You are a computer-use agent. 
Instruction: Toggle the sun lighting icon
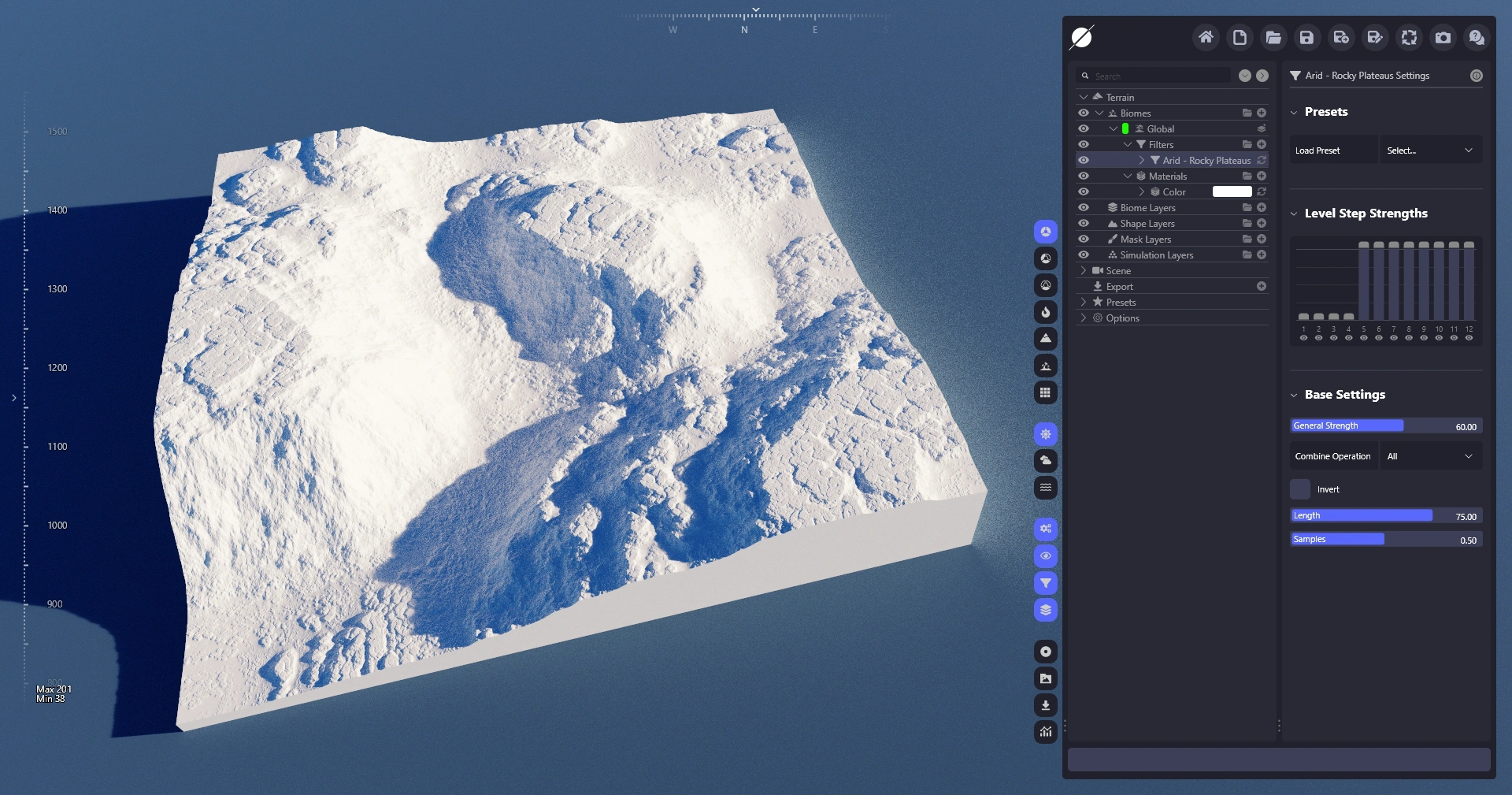tap(1045, 434)
